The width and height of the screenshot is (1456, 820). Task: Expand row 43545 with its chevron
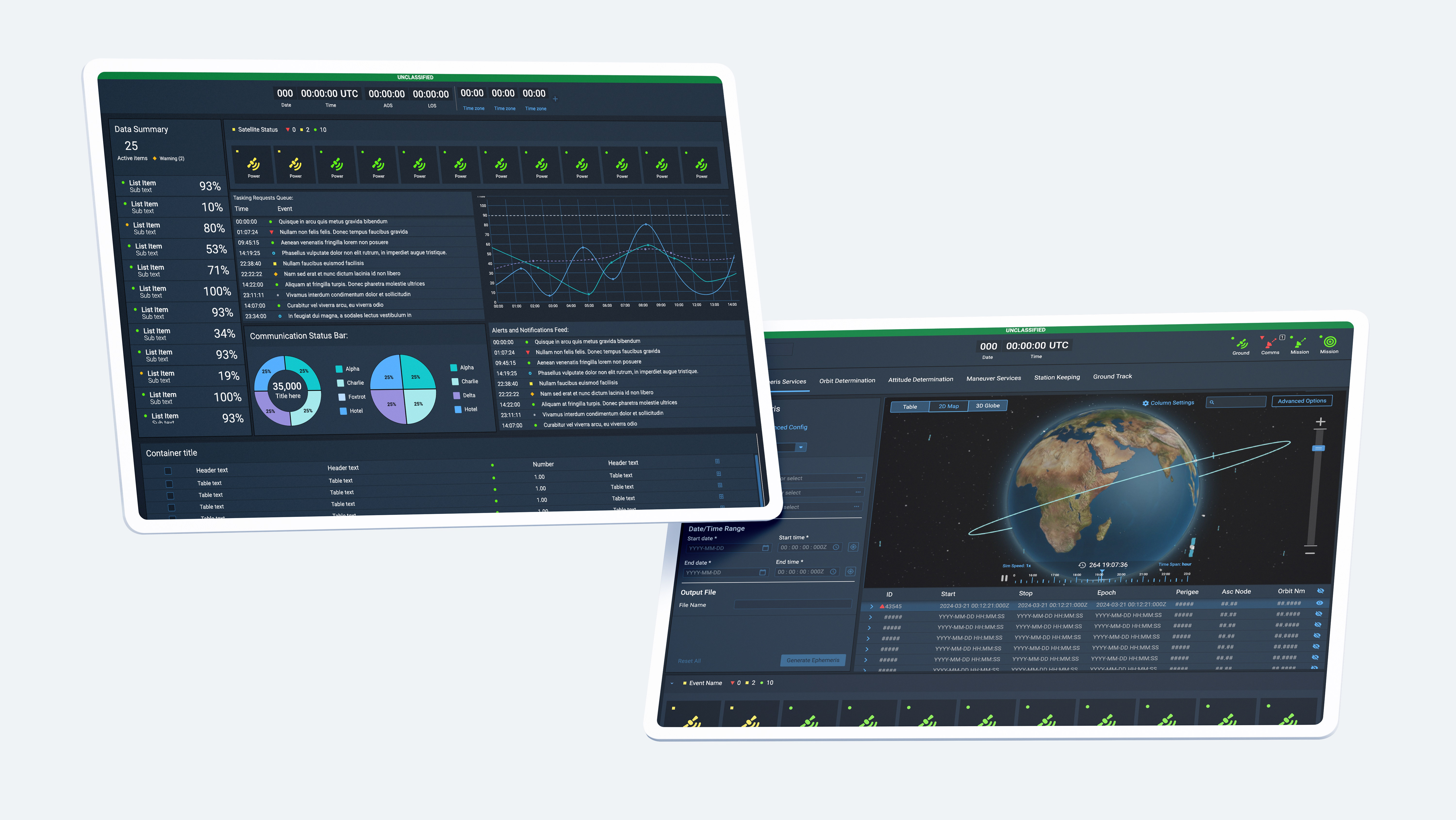coord(872,607)
